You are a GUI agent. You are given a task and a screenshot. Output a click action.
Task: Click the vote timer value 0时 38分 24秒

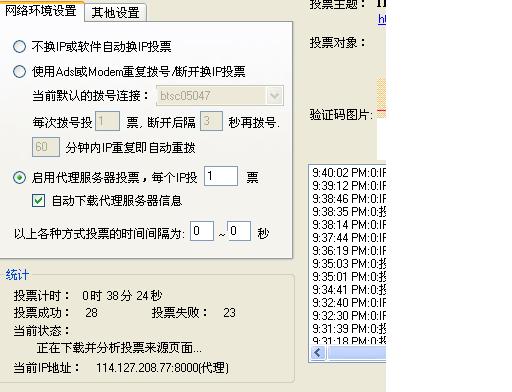[x=122, y=295]
